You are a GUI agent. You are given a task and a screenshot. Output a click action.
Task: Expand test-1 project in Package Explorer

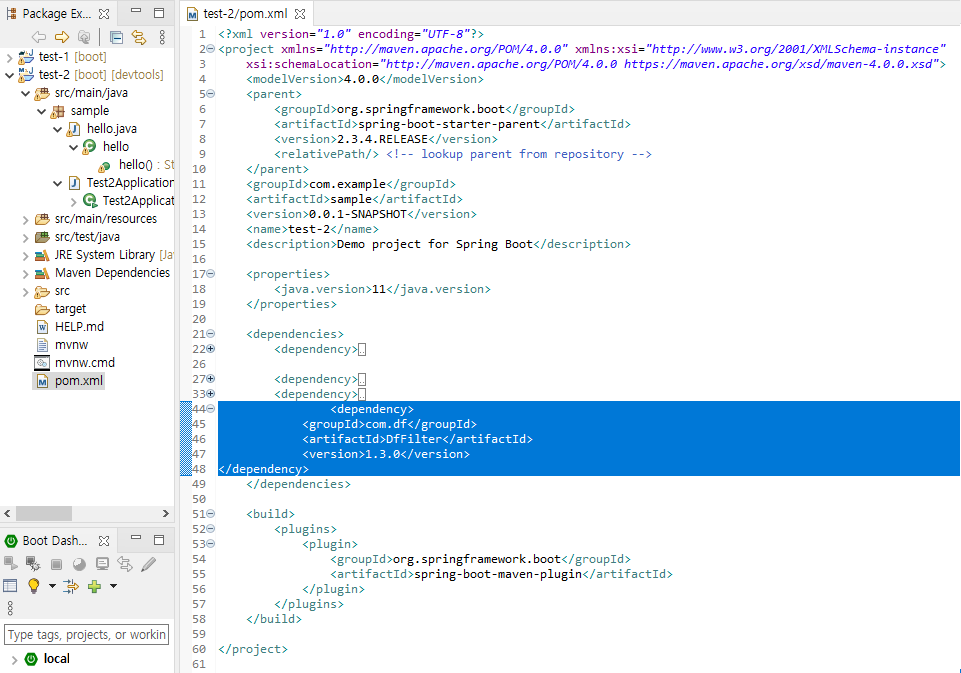[9, 57]
